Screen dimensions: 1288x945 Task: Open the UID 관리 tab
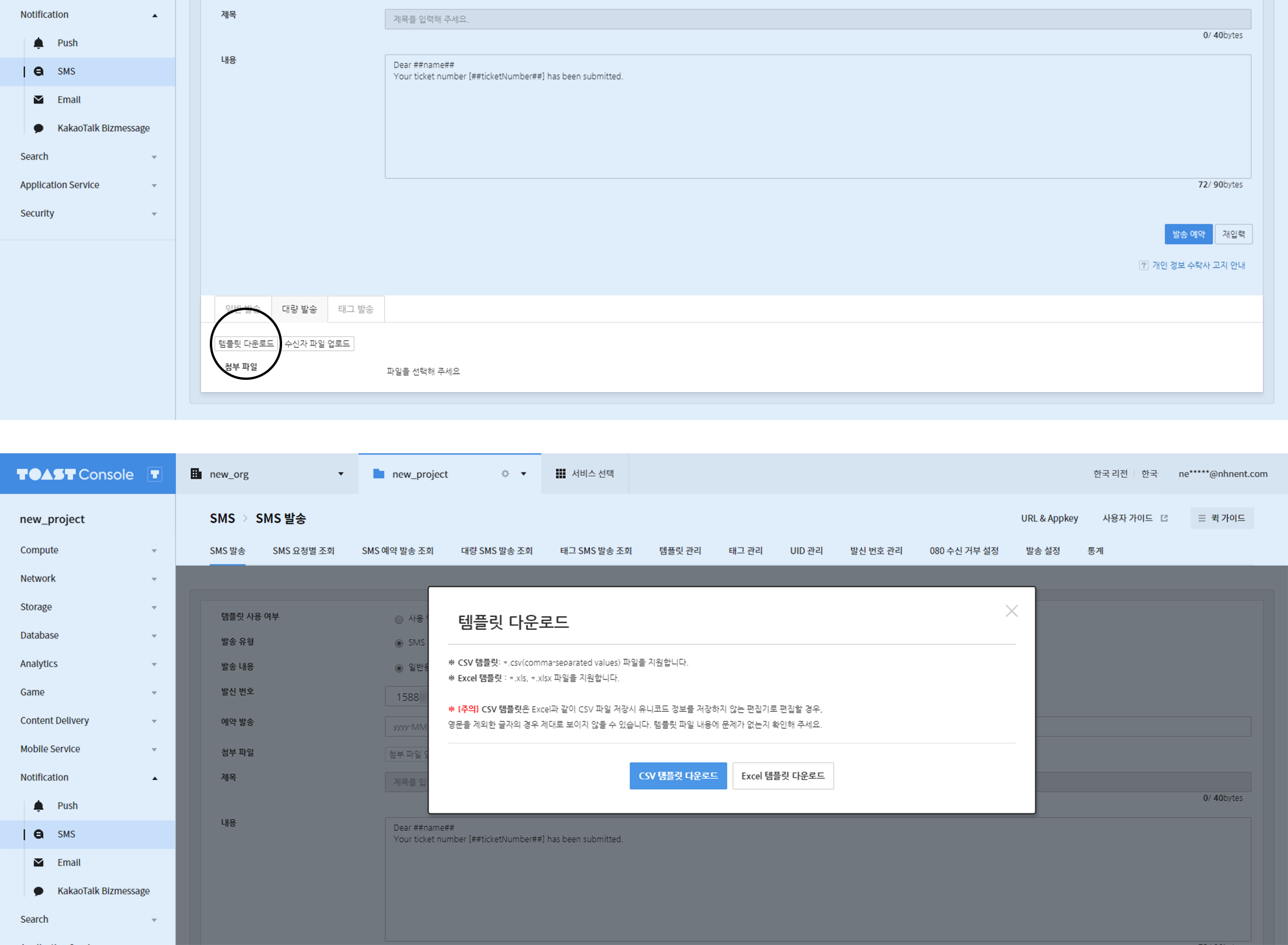[806, 551]
